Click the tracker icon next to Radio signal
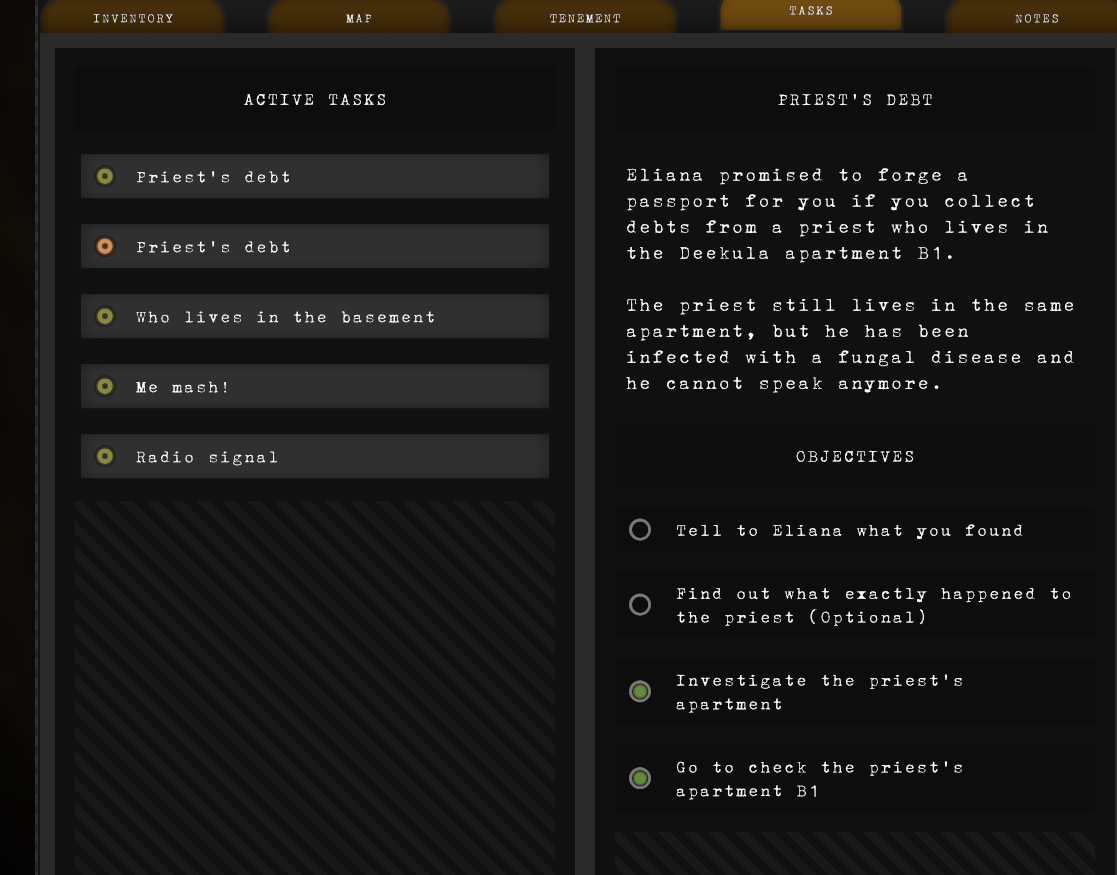 click(105, 456)
